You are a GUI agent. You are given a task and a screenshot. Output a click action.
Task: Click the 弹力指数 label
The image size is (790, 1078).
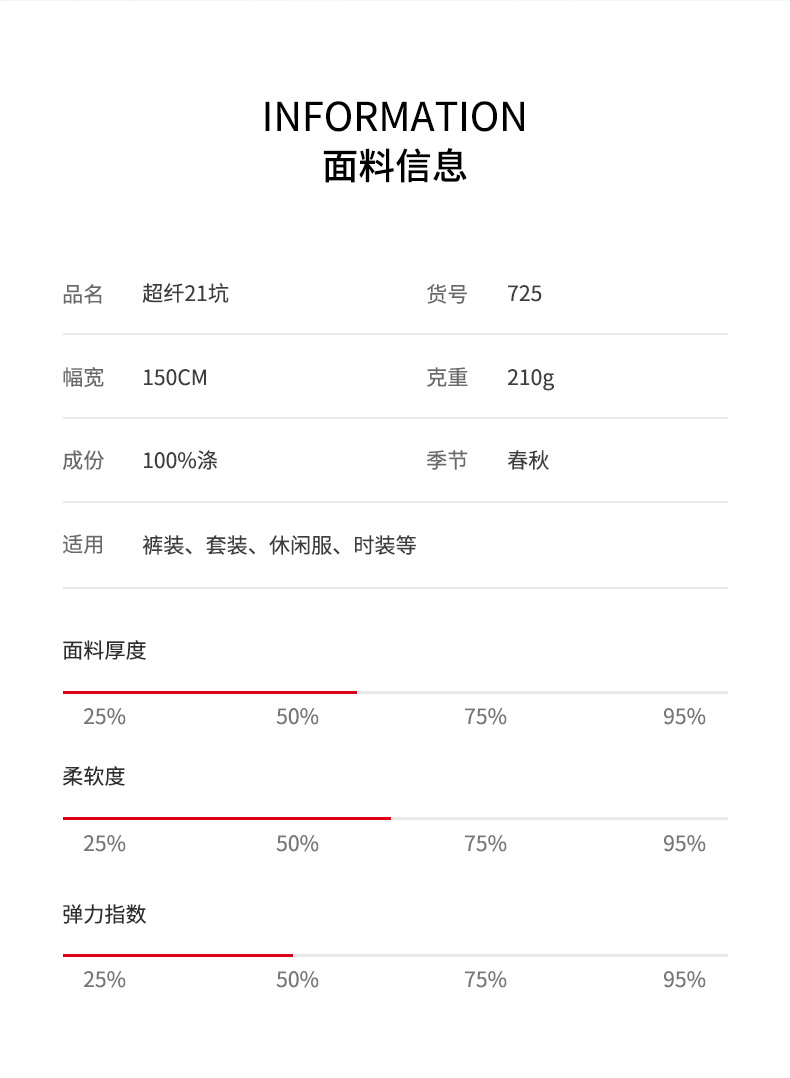pos(104,914)
